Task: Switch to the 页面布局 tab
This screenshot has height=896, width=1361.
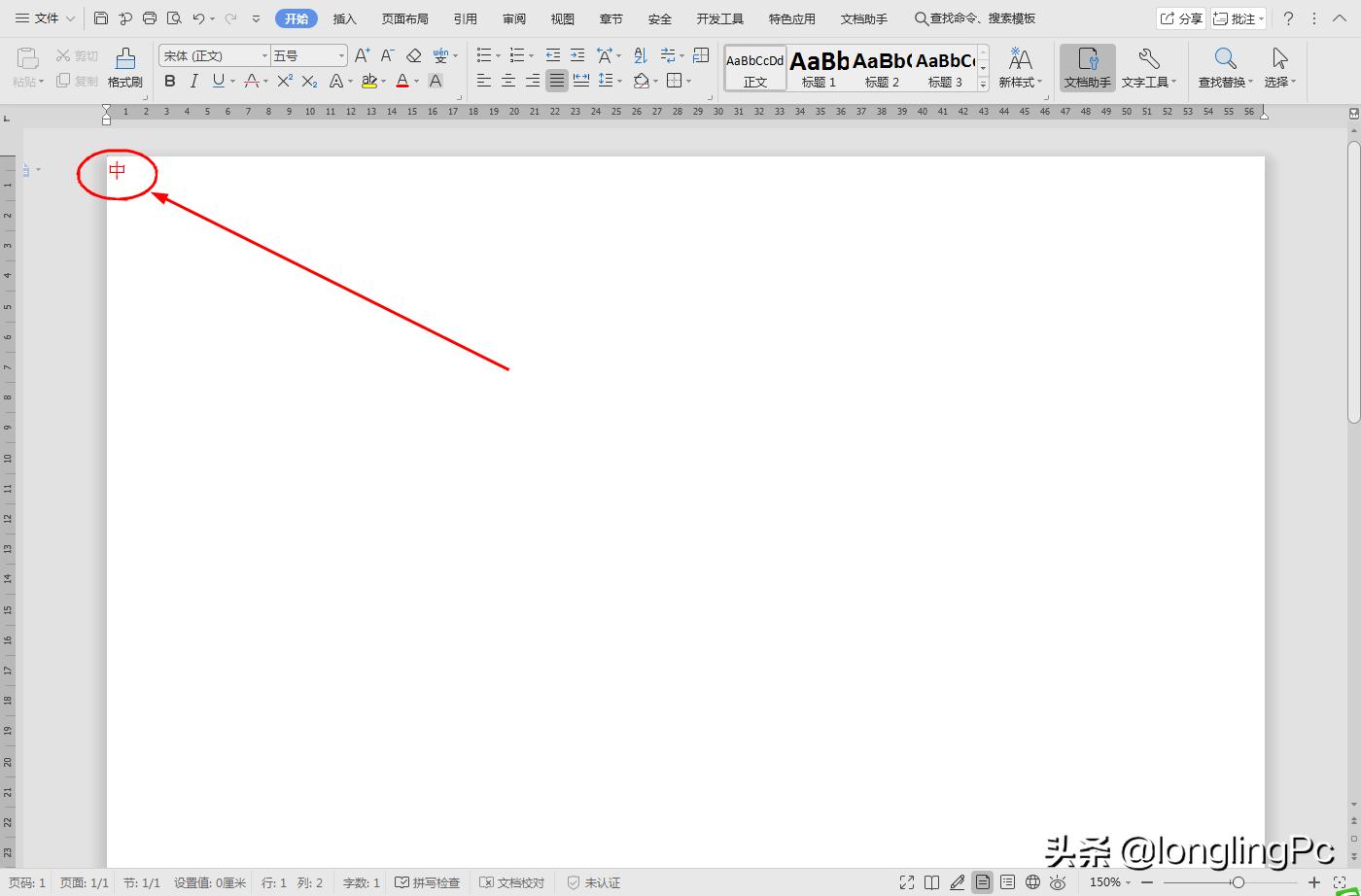Action: tap(404, 18)
